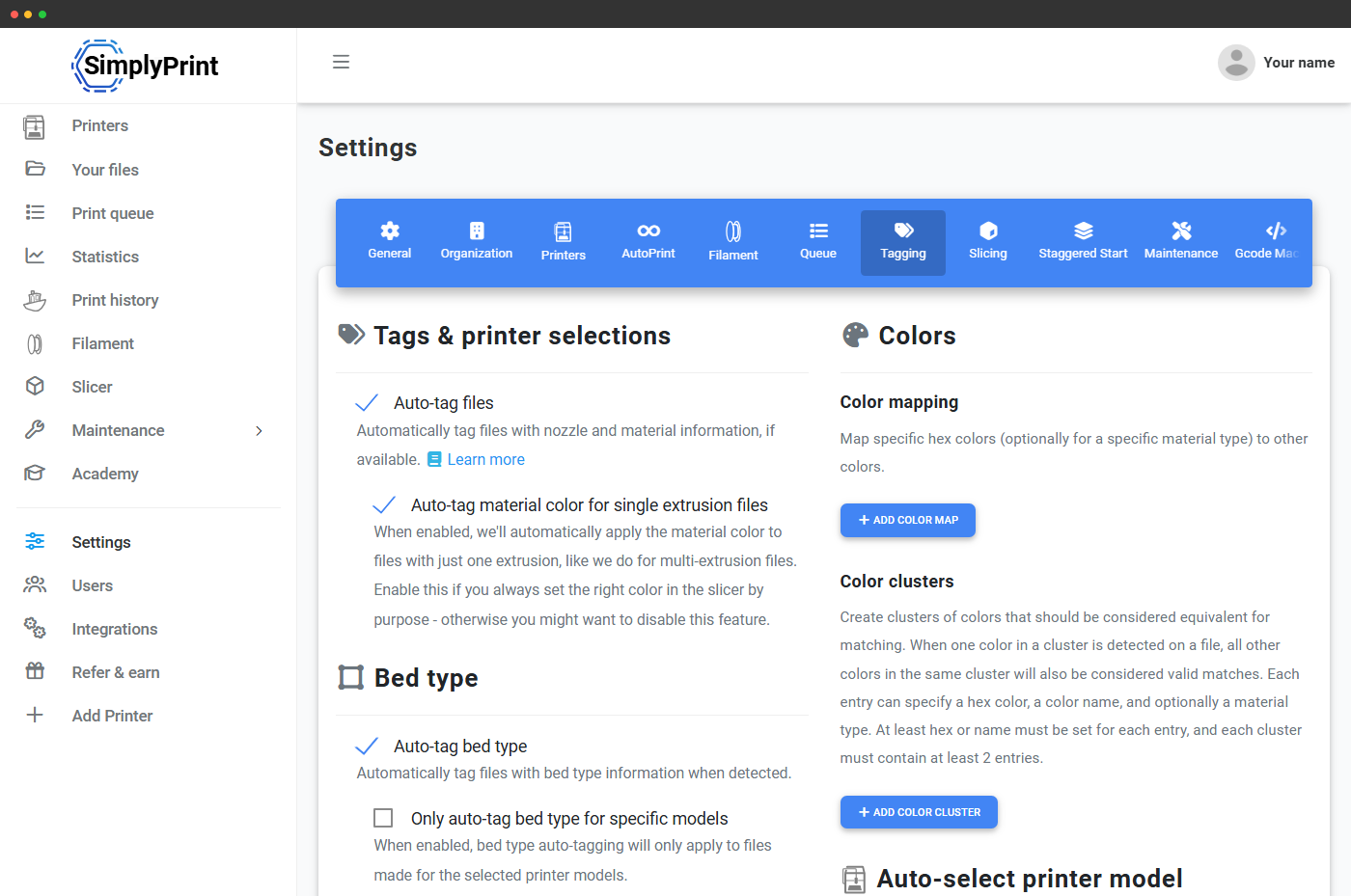This screenshot has width=1351, height=896.
Task: Click the Settings page heading
Action: tap(368, 148)
